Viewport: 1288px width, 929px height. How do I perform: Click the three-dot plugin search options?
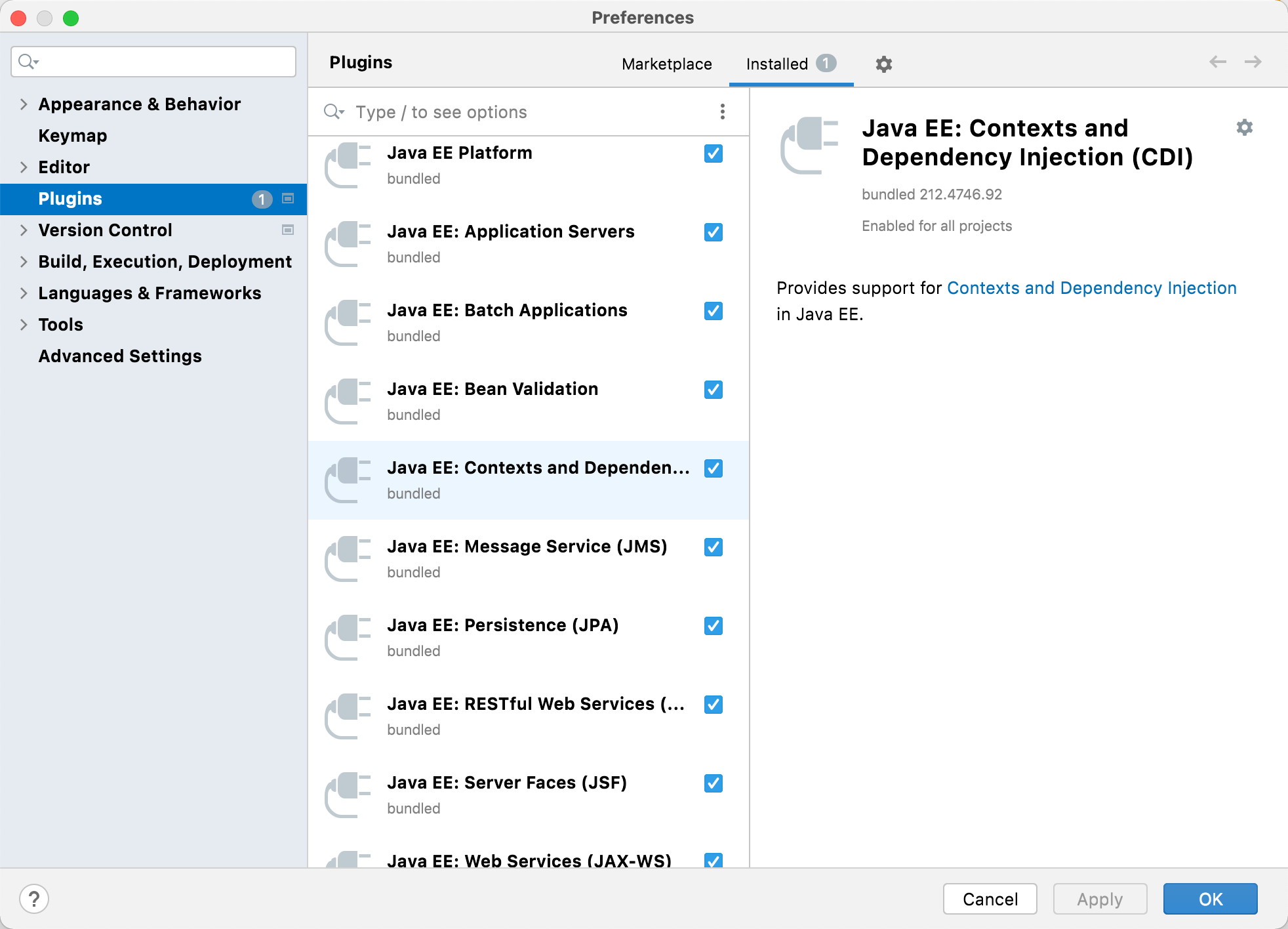click(722, 112)
